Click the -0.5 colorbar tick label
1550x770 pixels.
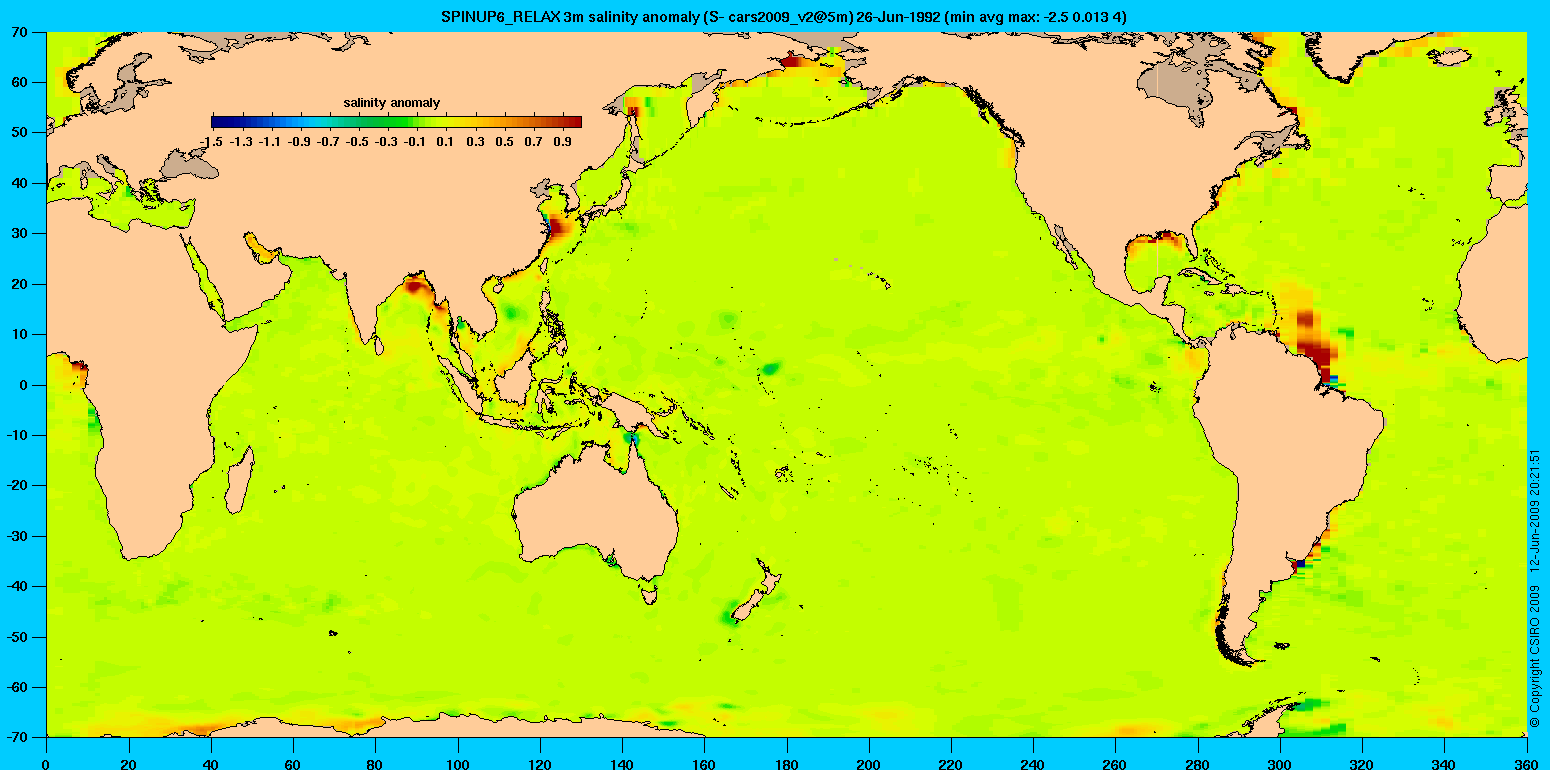(x=358, y=143)
